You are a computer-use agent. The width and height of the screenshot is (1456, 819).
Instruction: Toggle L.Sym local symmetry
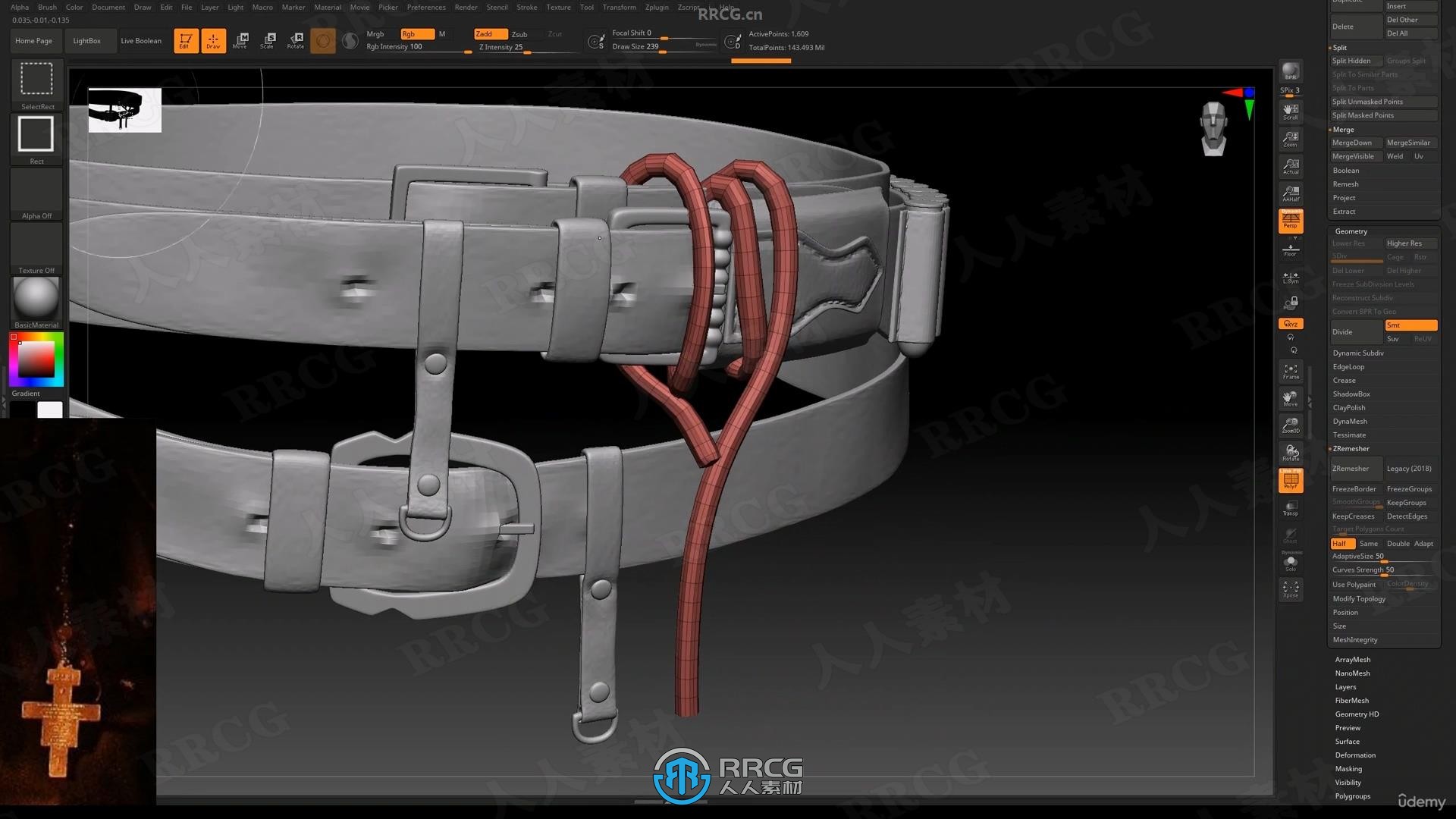1290,278
